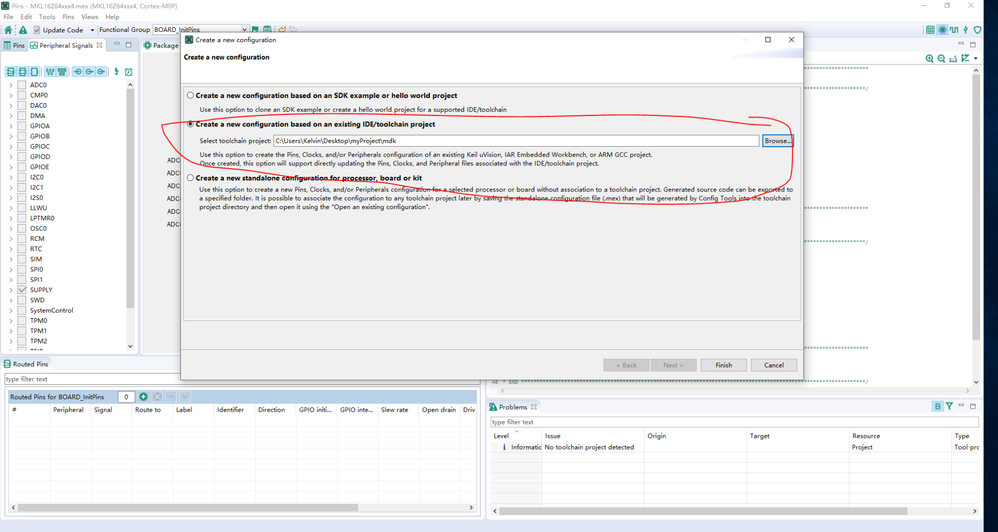Switch to the Pins tab
Viewport: 998px width, 532px height.
[14, 45]
